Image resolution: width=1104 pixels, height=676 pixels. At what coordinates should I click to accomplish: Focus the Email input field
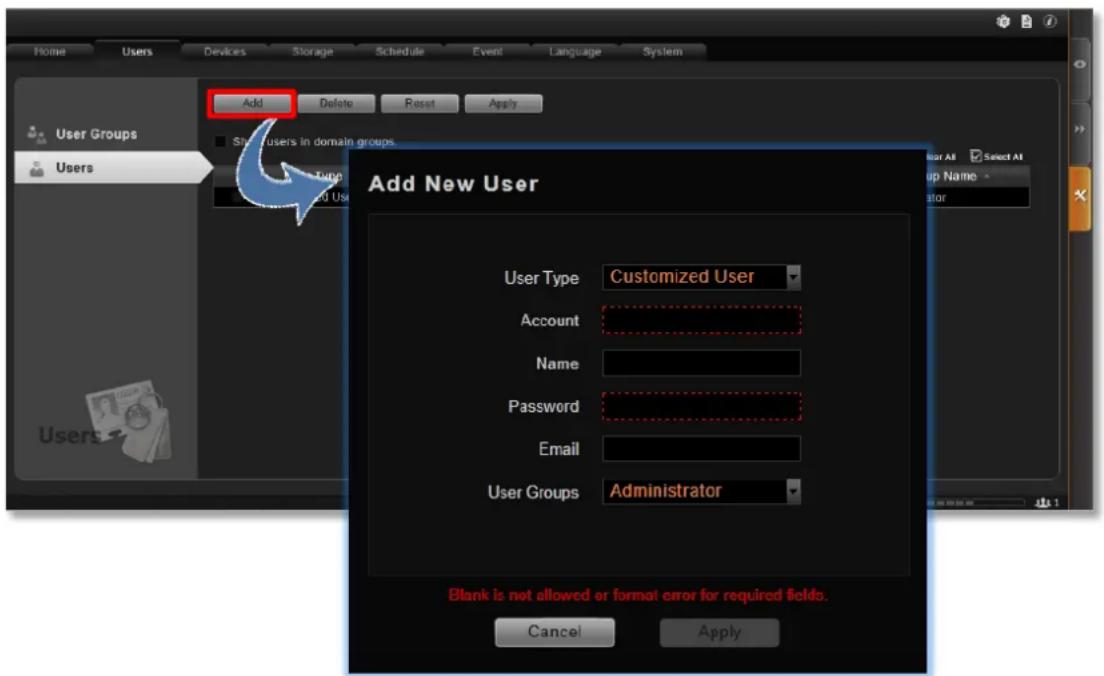[701, 449]
